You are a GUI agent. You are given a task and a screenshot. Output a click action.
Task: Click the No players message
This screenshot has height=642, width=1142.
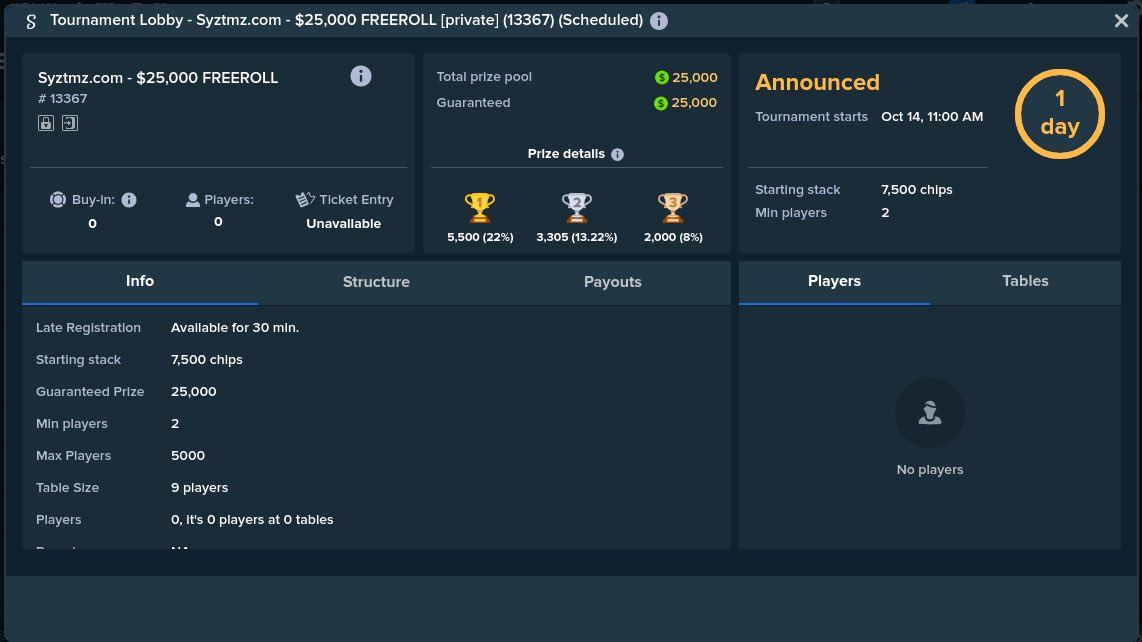[x=930, y=470]
